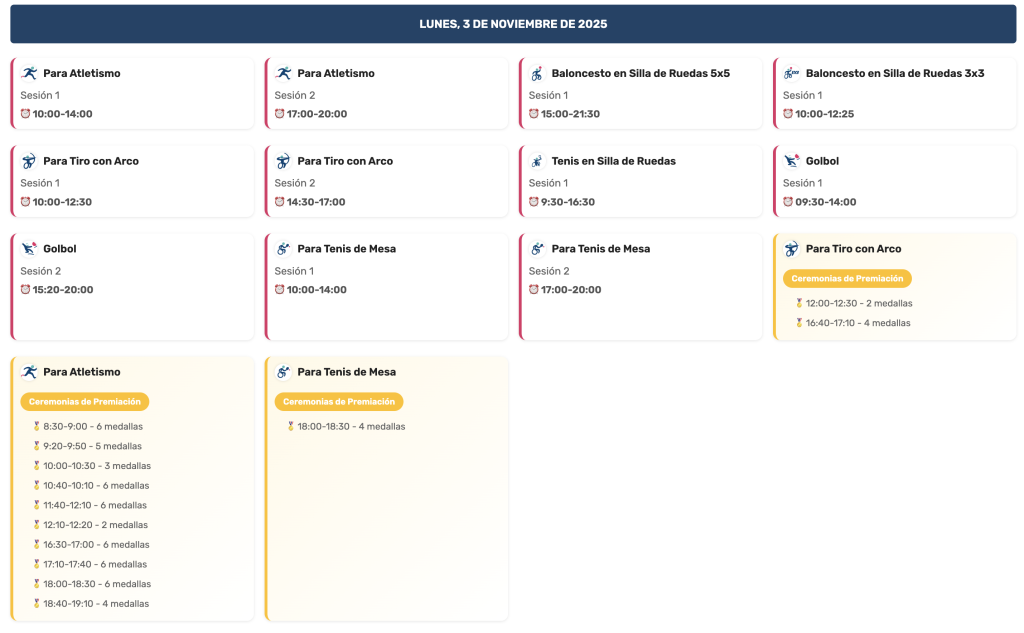Click the alarm clock icon beside 15:20-20:00
Viewport: 1024px width, 633px height.
(26, 290)
